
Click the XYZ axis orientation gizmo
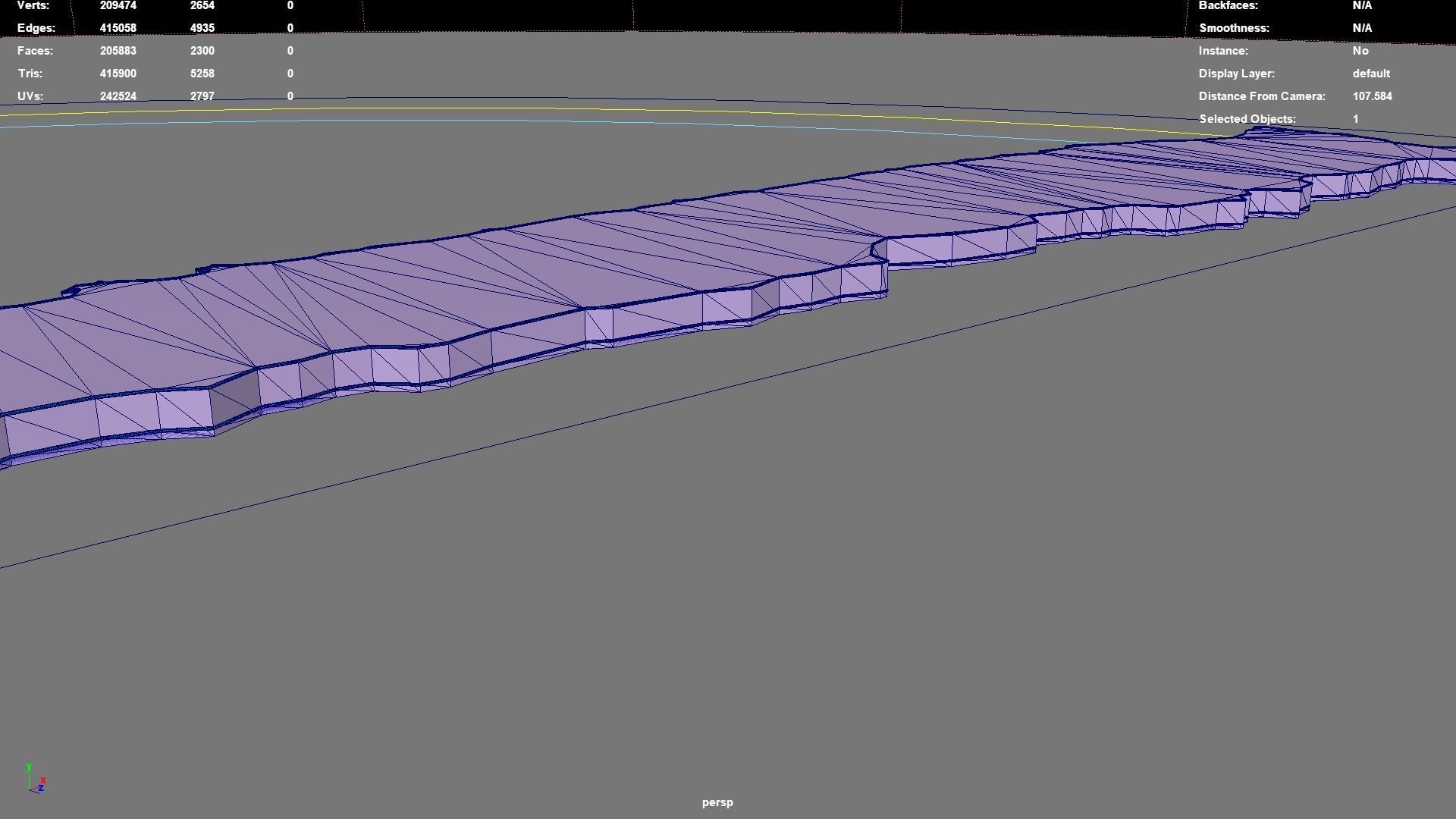pos(36,779)
